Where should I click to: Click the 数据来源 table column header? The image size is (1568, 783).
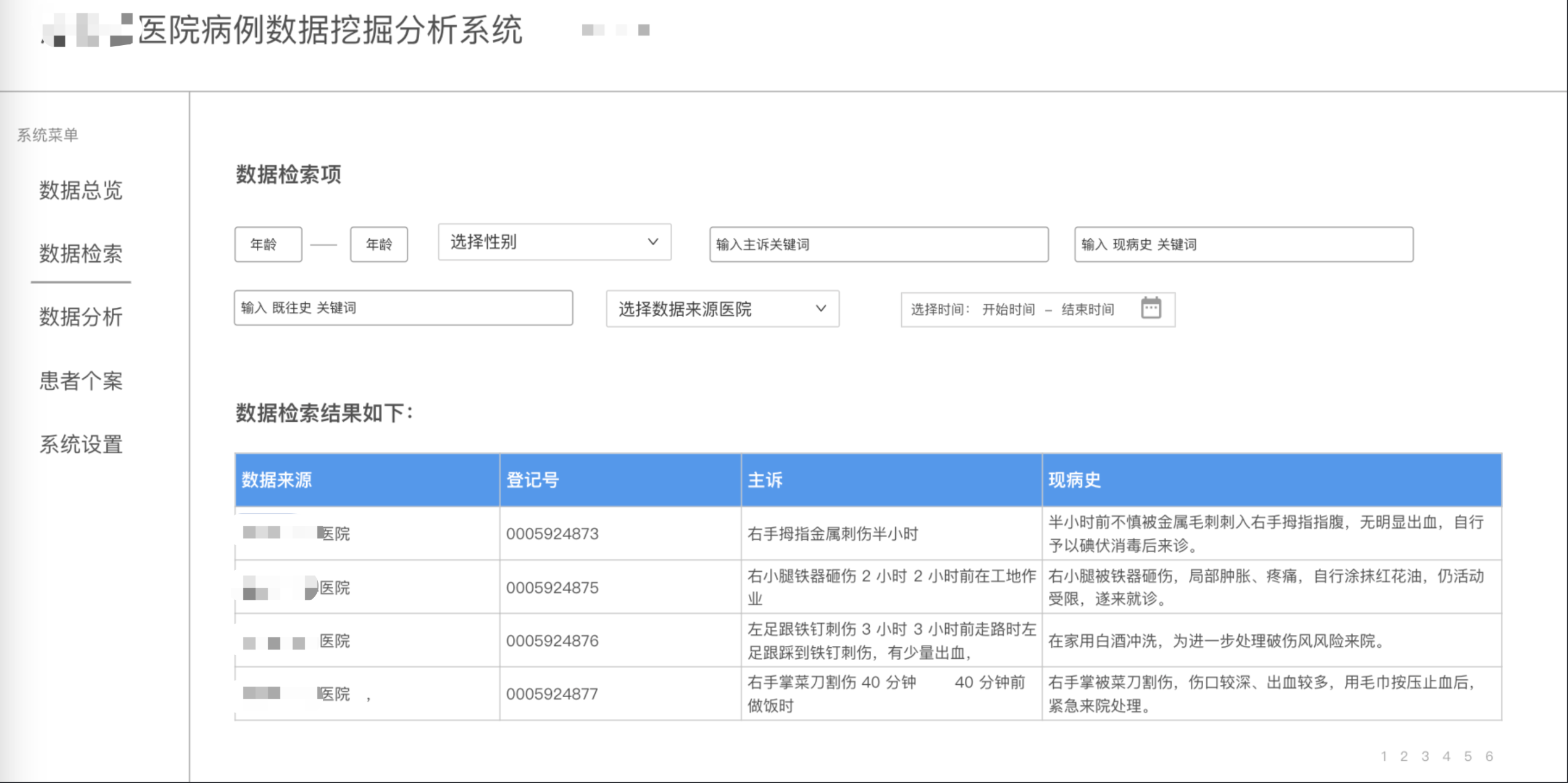pyautogui.click(x=277, y=480)
